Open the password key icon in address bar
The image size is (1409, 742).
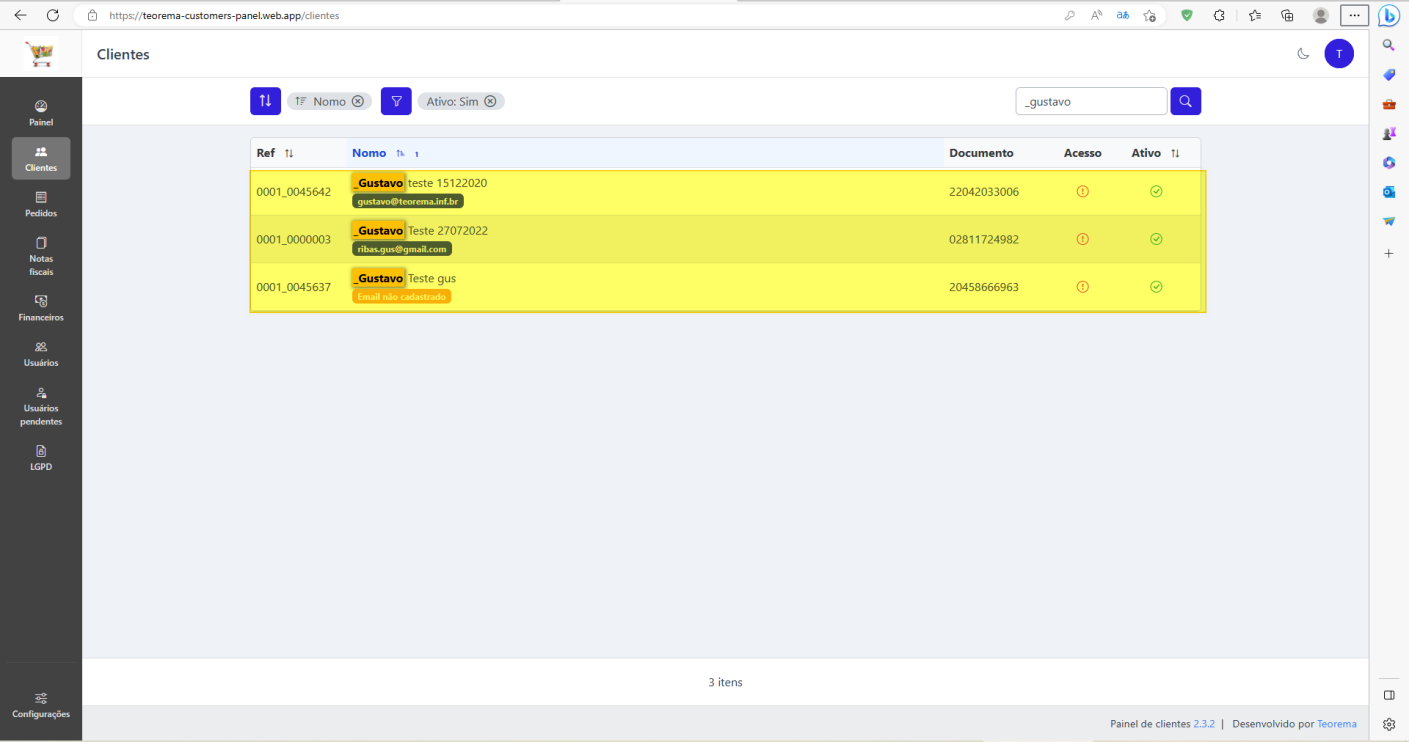point(1070,16)
